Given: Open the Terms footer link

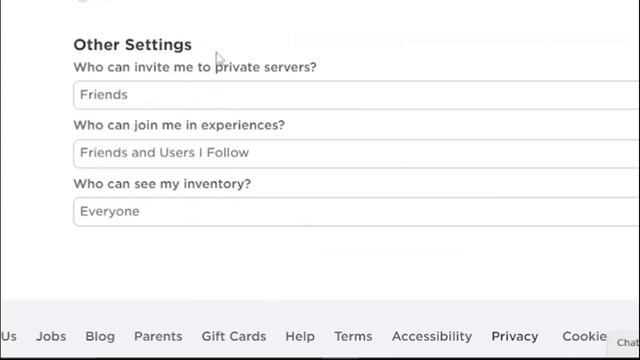Looking at the screenshot, I should click(353, 336).
